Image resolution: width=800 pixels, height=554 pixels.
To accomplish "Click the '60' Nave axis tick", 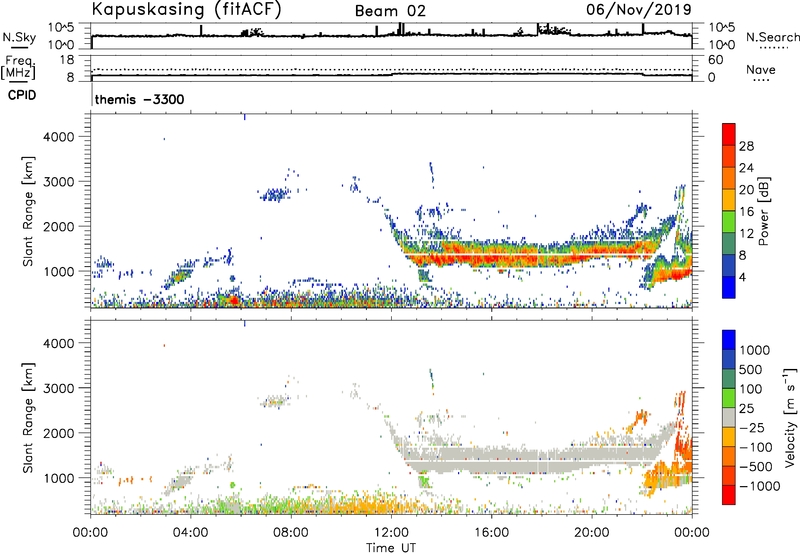I will (715, 60).
